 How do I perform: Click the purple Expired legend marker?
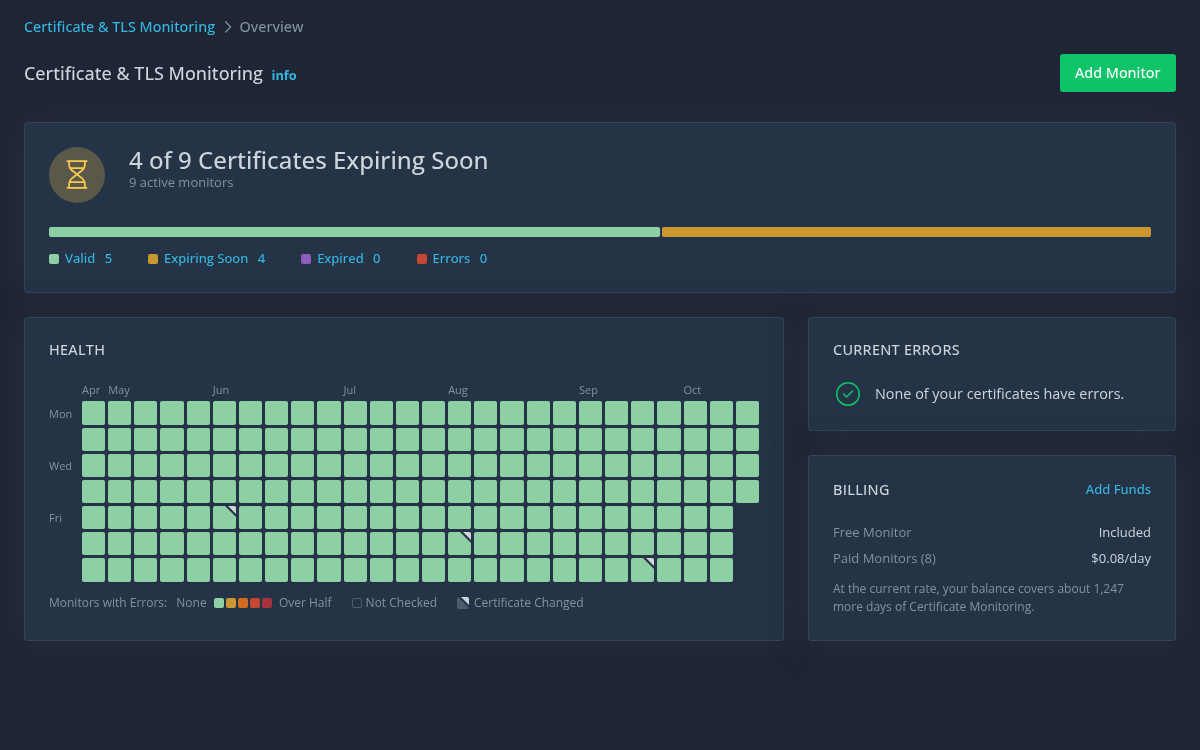click(306, 259)
